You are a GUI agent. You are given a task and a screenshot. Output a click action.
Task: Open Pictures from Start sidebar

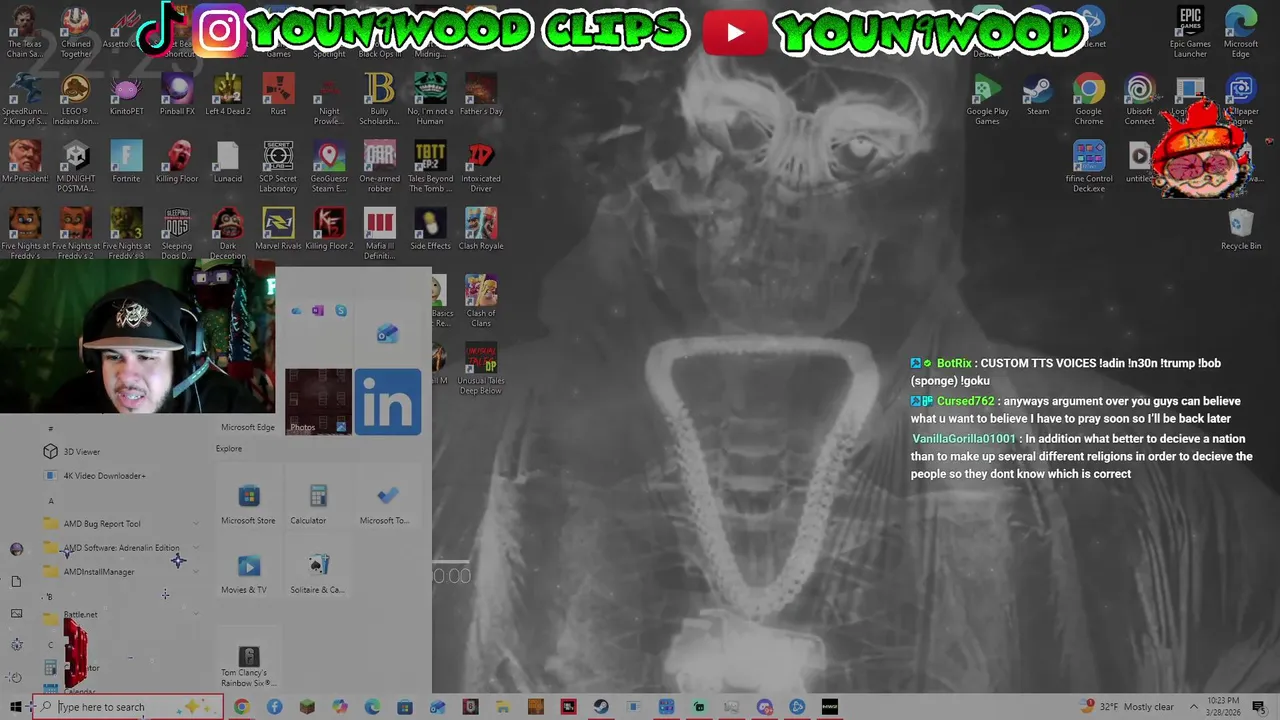15,613
